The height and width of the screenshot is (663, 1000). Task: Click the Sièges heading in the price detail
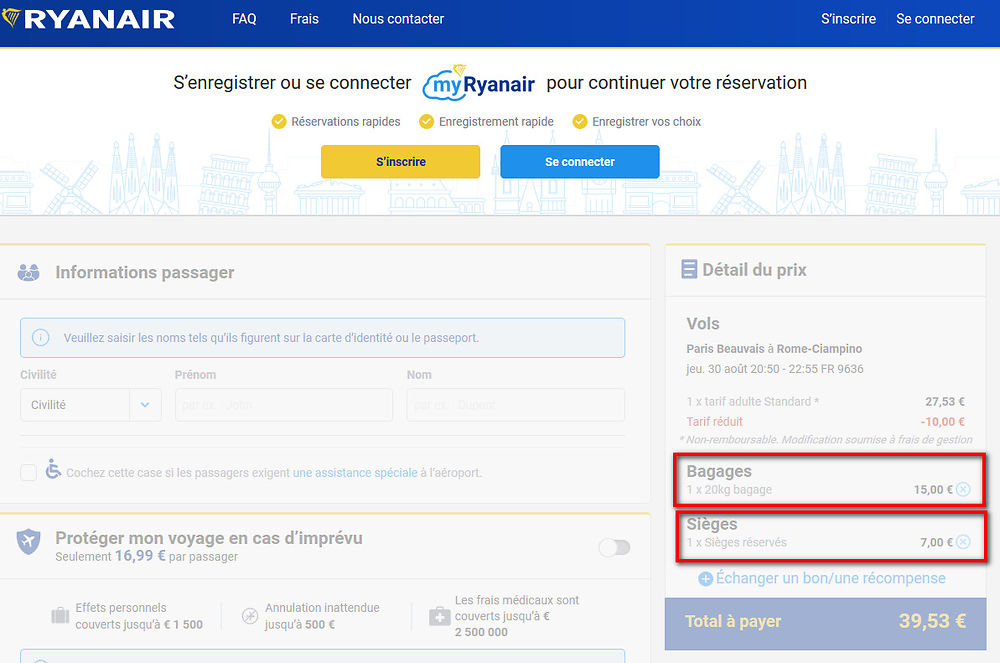pyautogui.click(x=712, y=524)
